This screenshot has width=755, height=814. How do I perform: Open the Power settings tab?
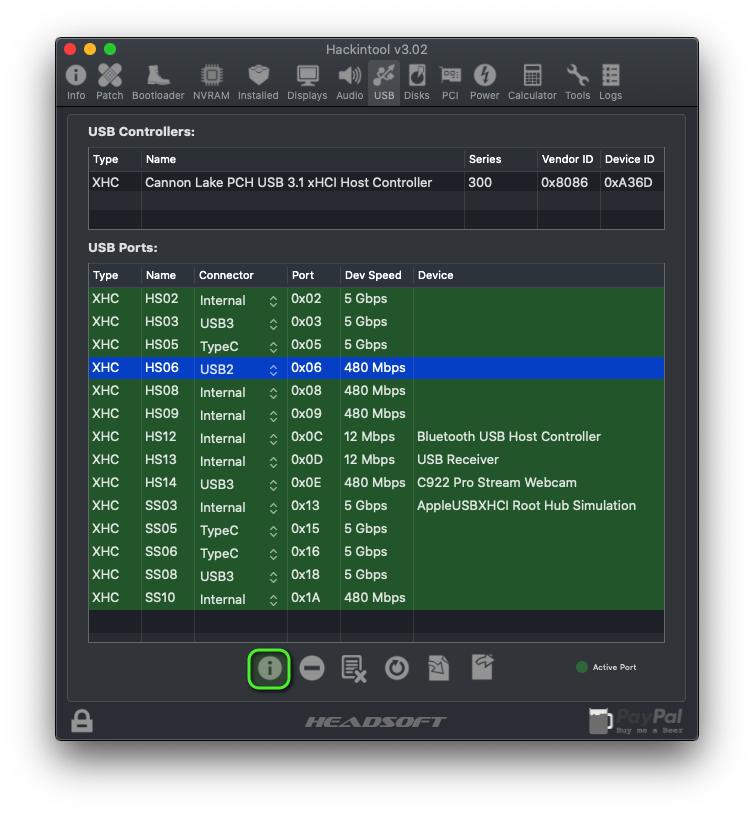(x=485, y=81)
